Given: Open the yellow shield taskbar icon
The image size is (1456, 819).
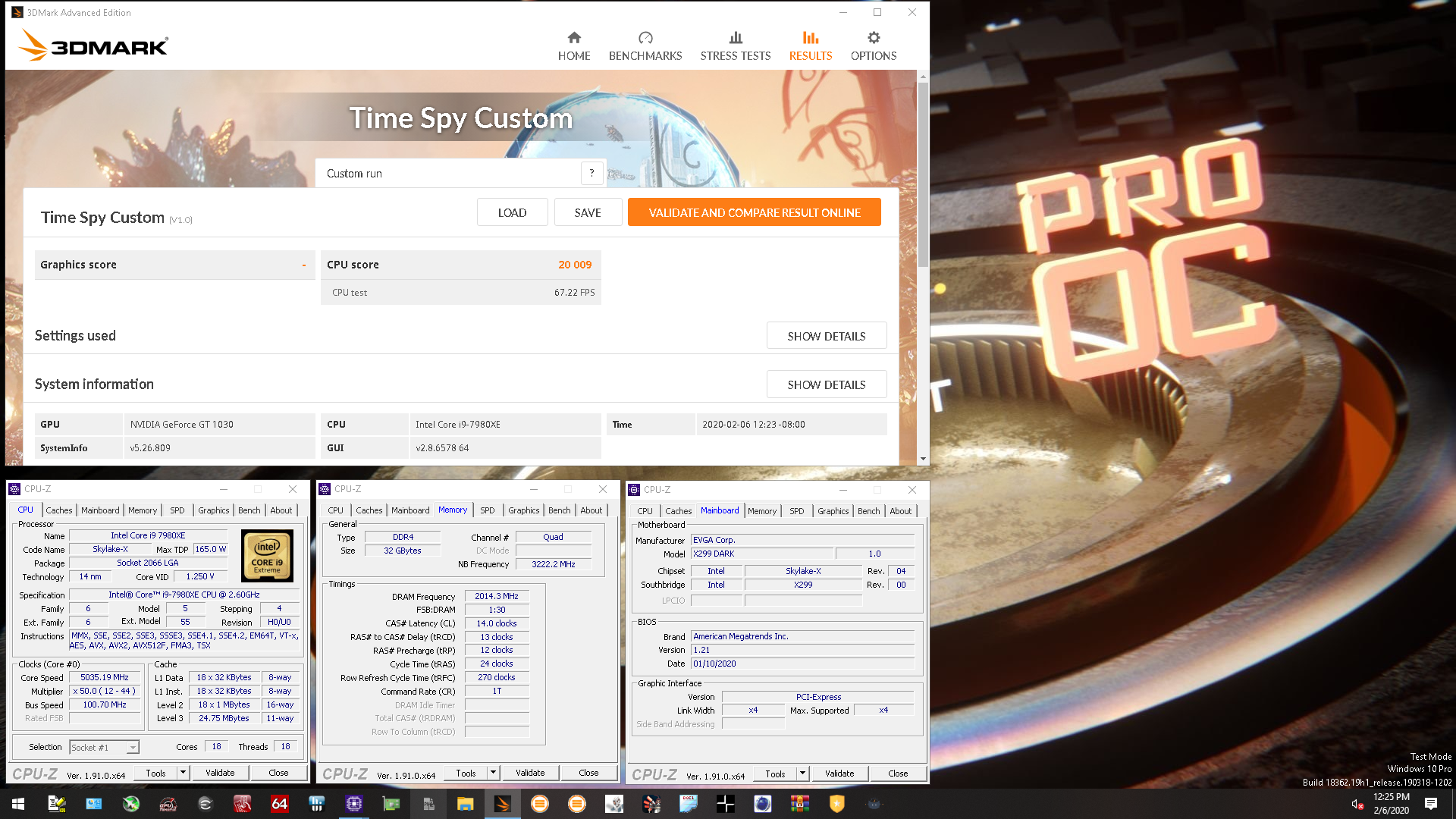Looking at the screenshot, I should (x=836, y=804).
